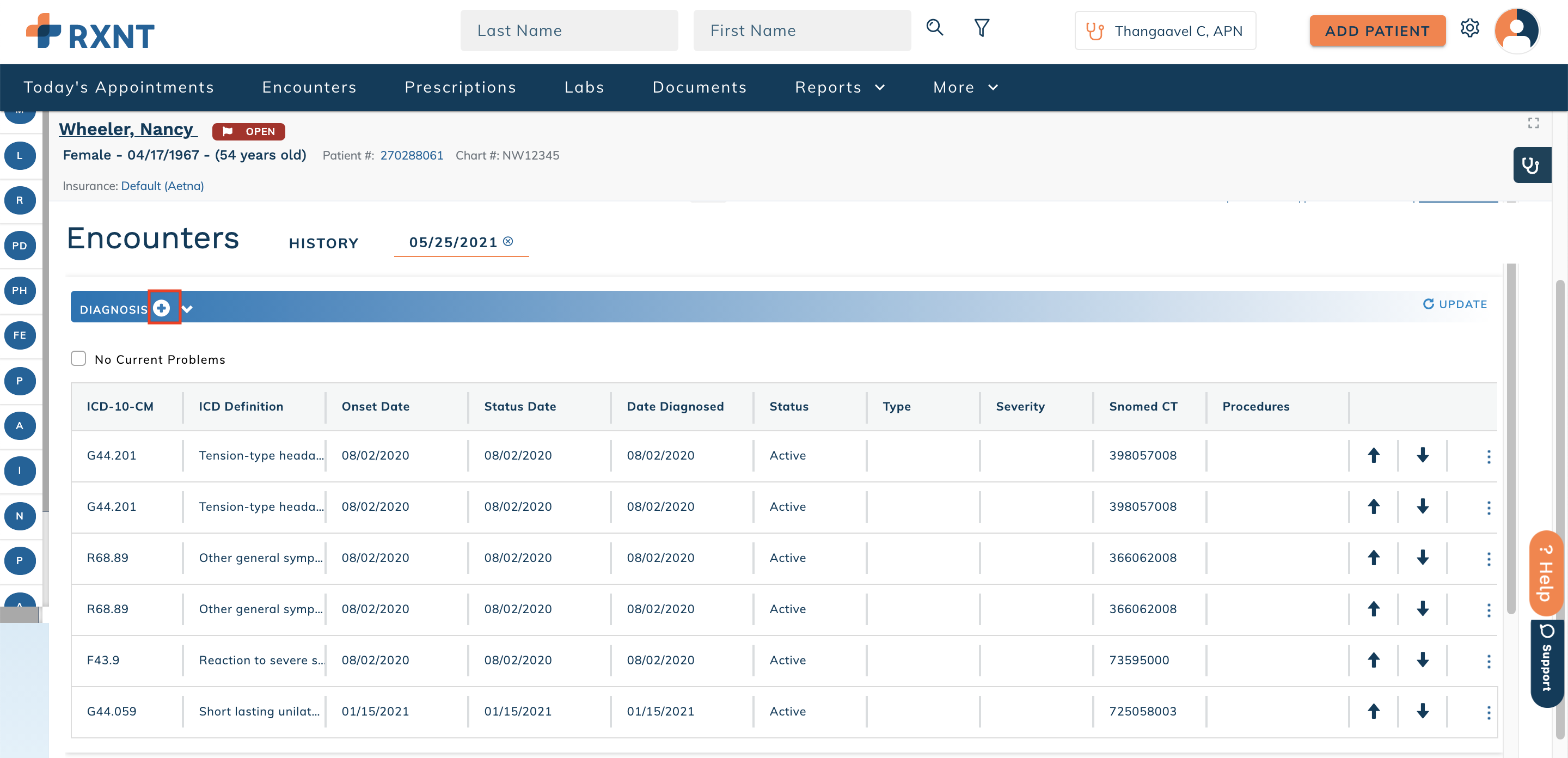
Task: Click the RXNT logo
Action: 90,32
